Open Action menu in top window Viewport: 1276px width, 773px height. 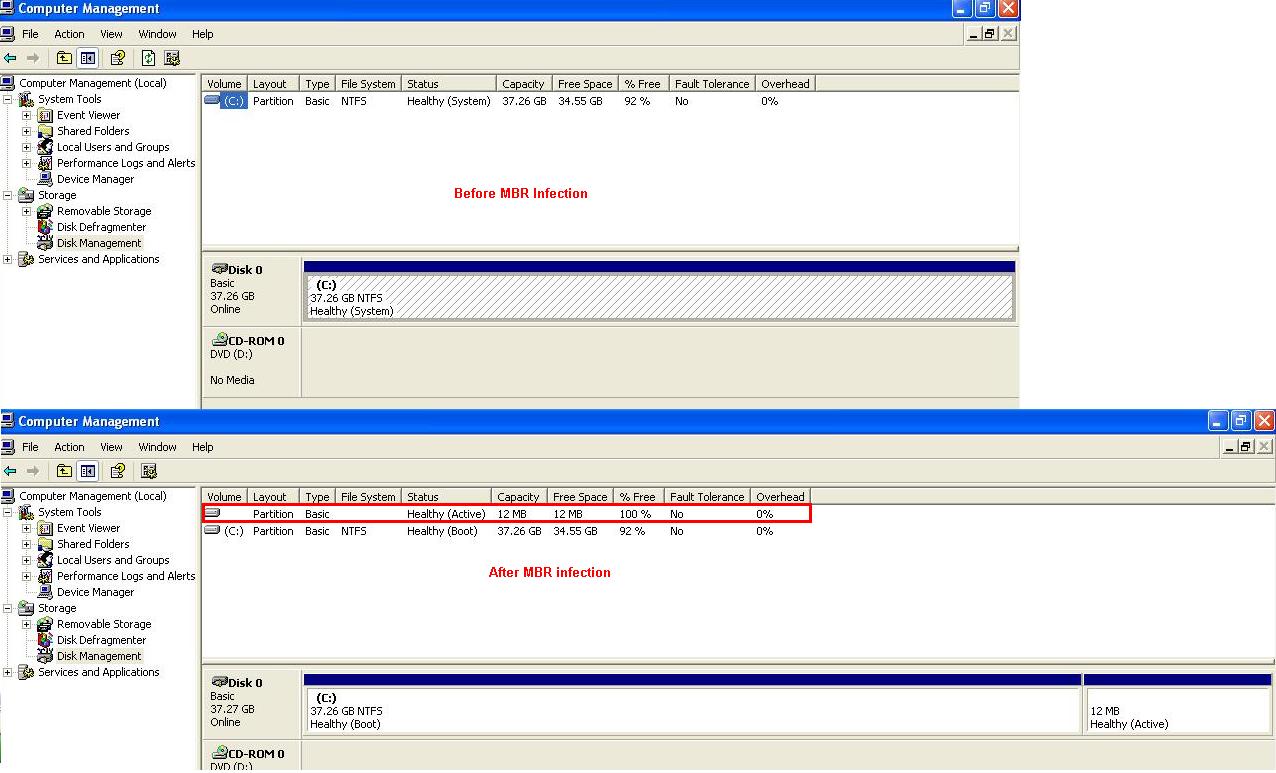click(x=69, y=34)
